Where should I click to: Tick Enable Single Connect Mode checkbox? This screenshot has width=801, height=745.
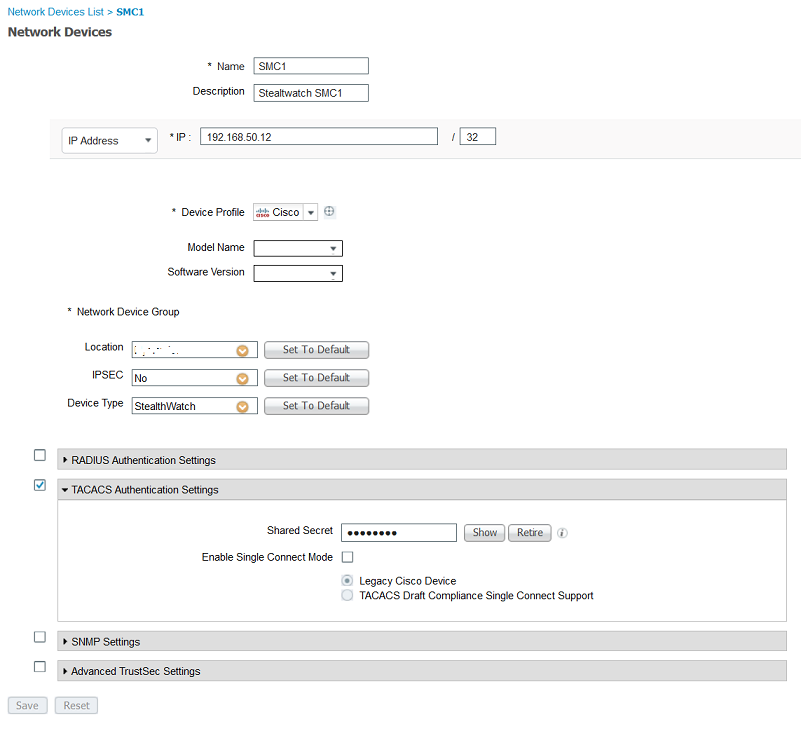[x=348, y=557]
